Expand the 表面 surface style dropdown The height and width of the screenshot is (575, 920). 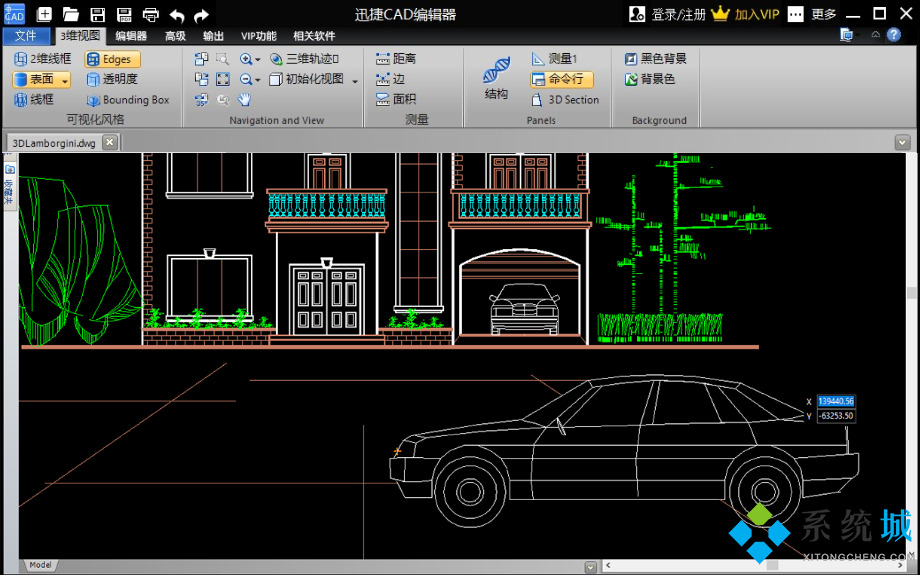tap(65, 80)
